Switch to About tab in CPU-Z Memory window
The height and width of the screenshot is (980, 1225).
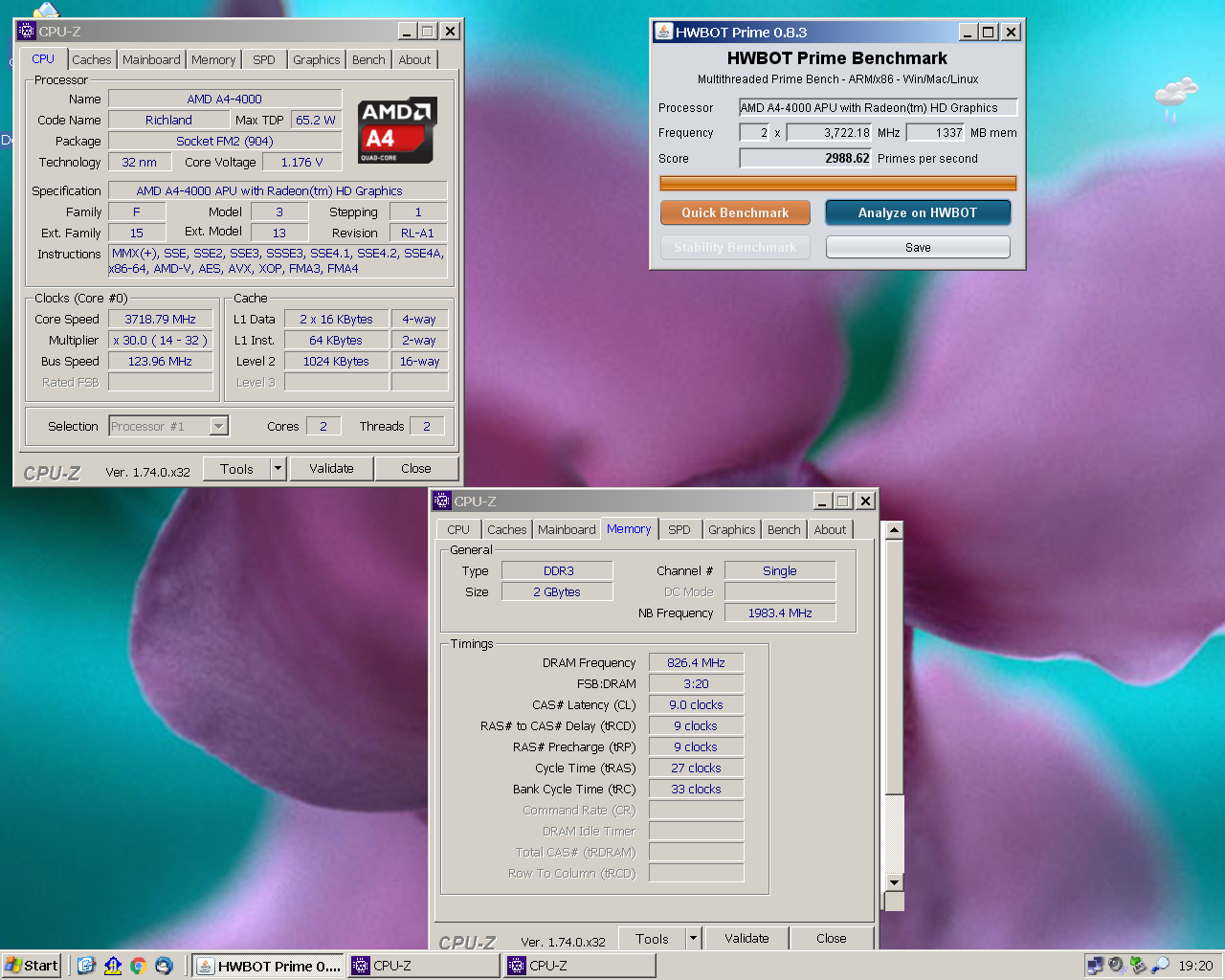click(830, 529)
